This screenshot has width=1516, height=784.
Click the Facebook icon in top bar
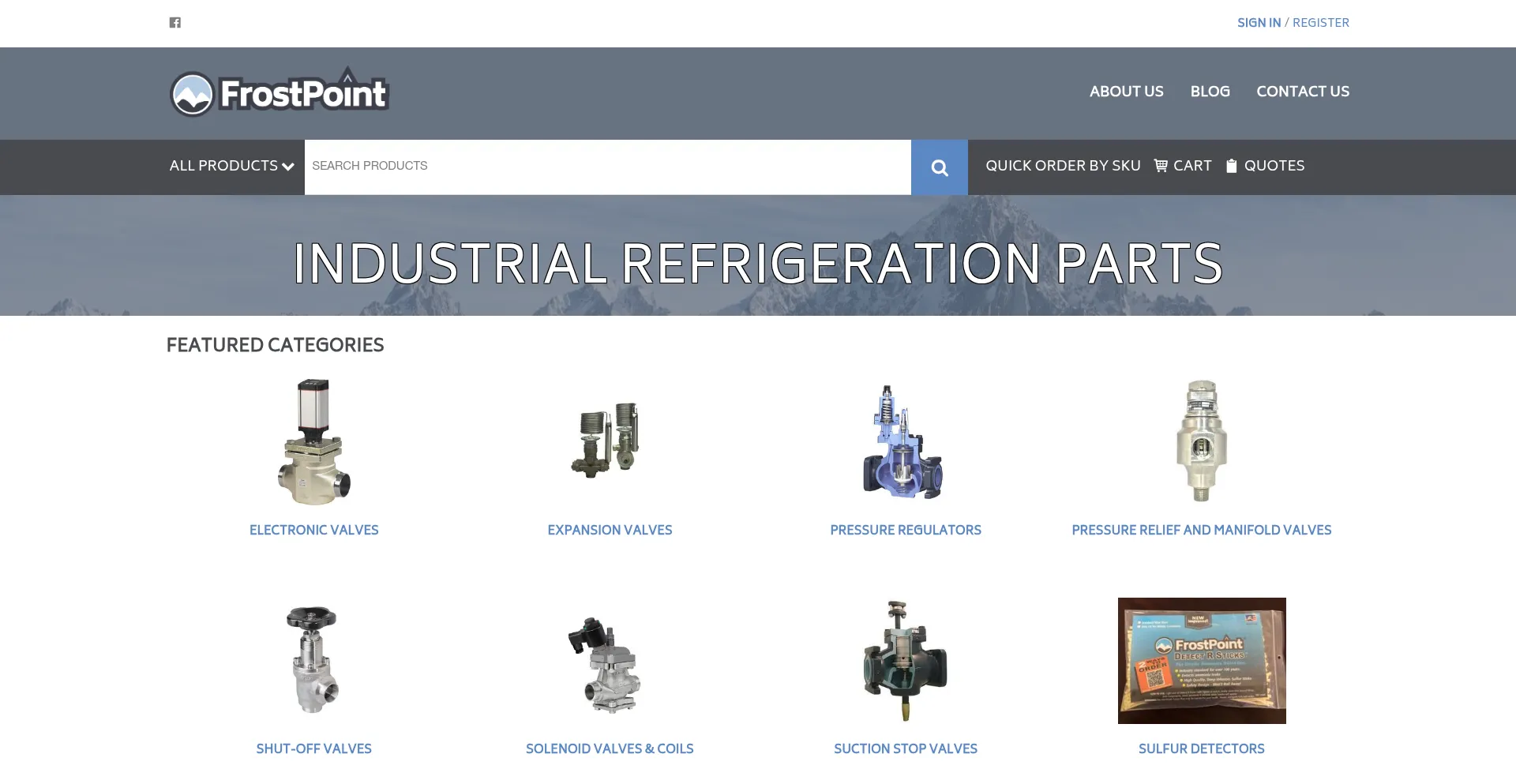point(175,23)
